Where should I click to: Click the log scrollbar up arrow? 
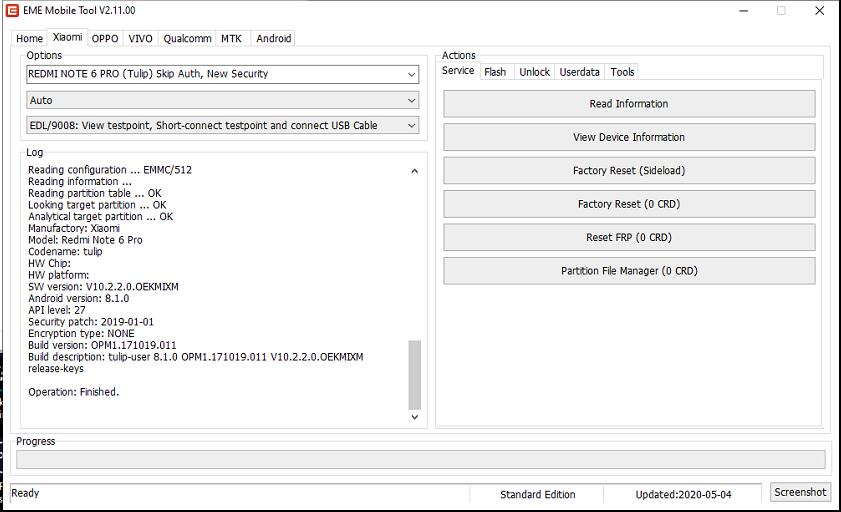[415, 171]
